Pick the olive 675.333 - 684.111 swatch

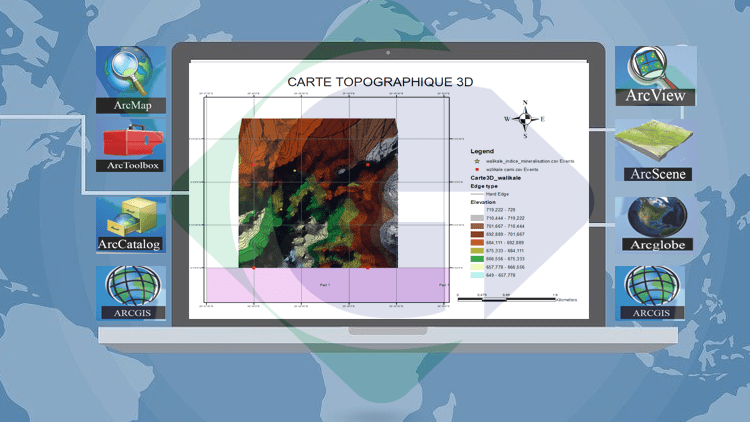(477, 251)
